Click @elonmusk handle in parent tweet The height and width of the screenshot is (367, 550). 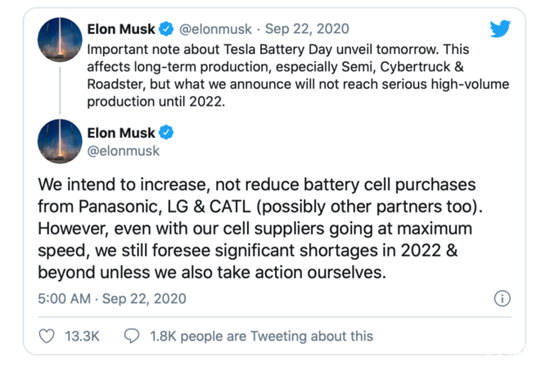215,29
